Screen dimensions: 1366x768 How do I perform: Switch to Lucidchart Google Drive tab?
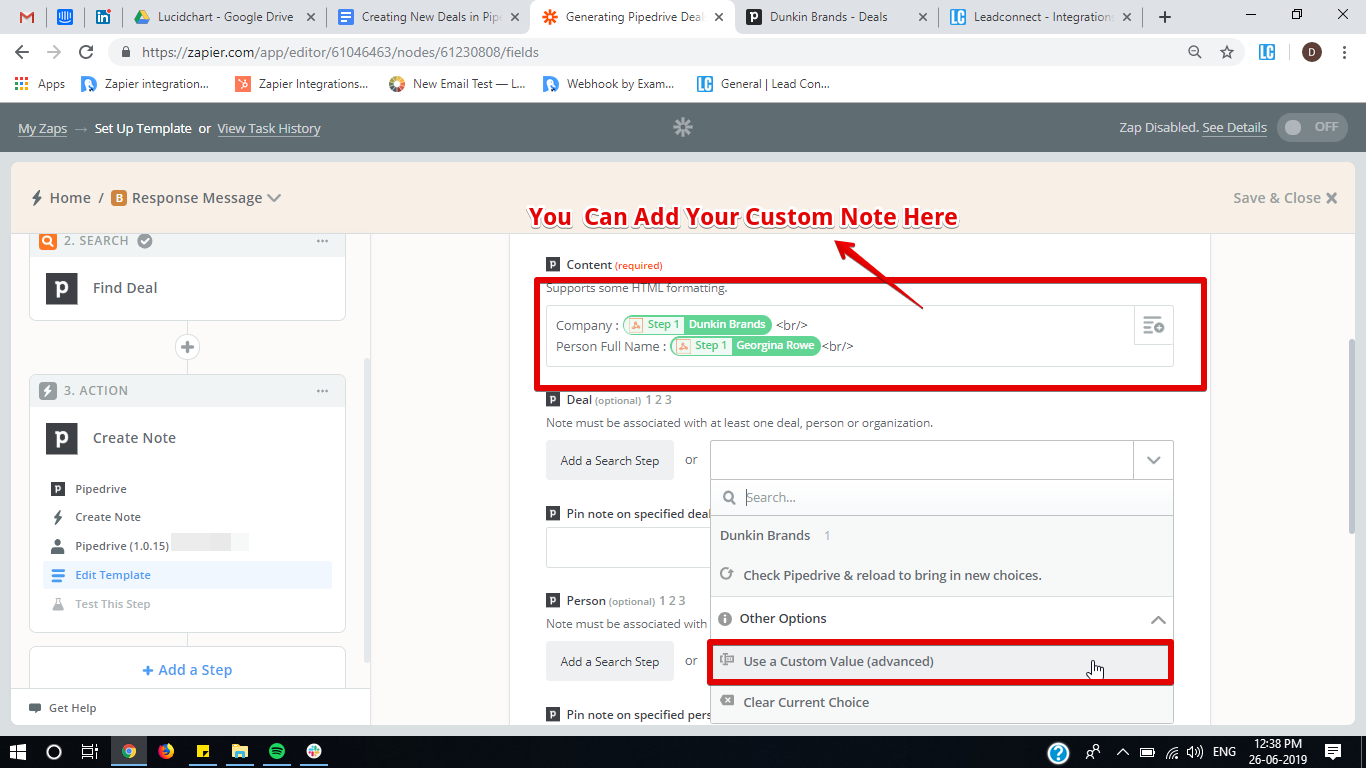click(x=225, y=17)
